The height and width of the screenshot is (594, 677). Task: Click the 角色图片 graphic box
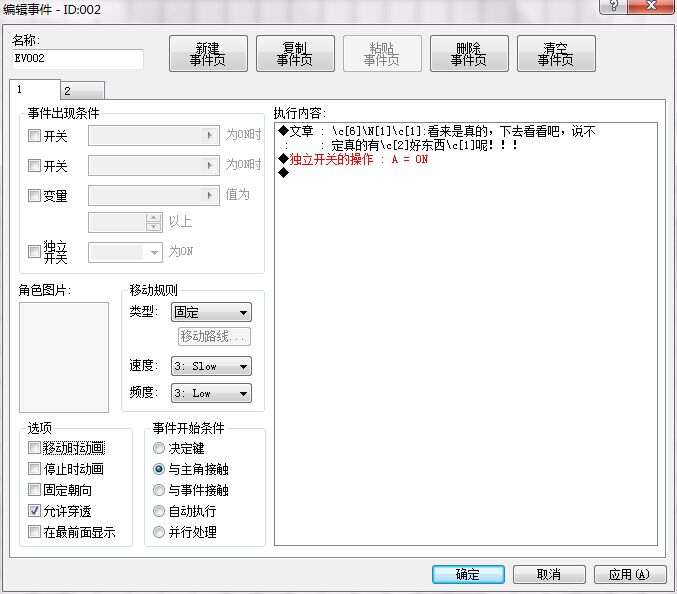[x=64, y=357]
